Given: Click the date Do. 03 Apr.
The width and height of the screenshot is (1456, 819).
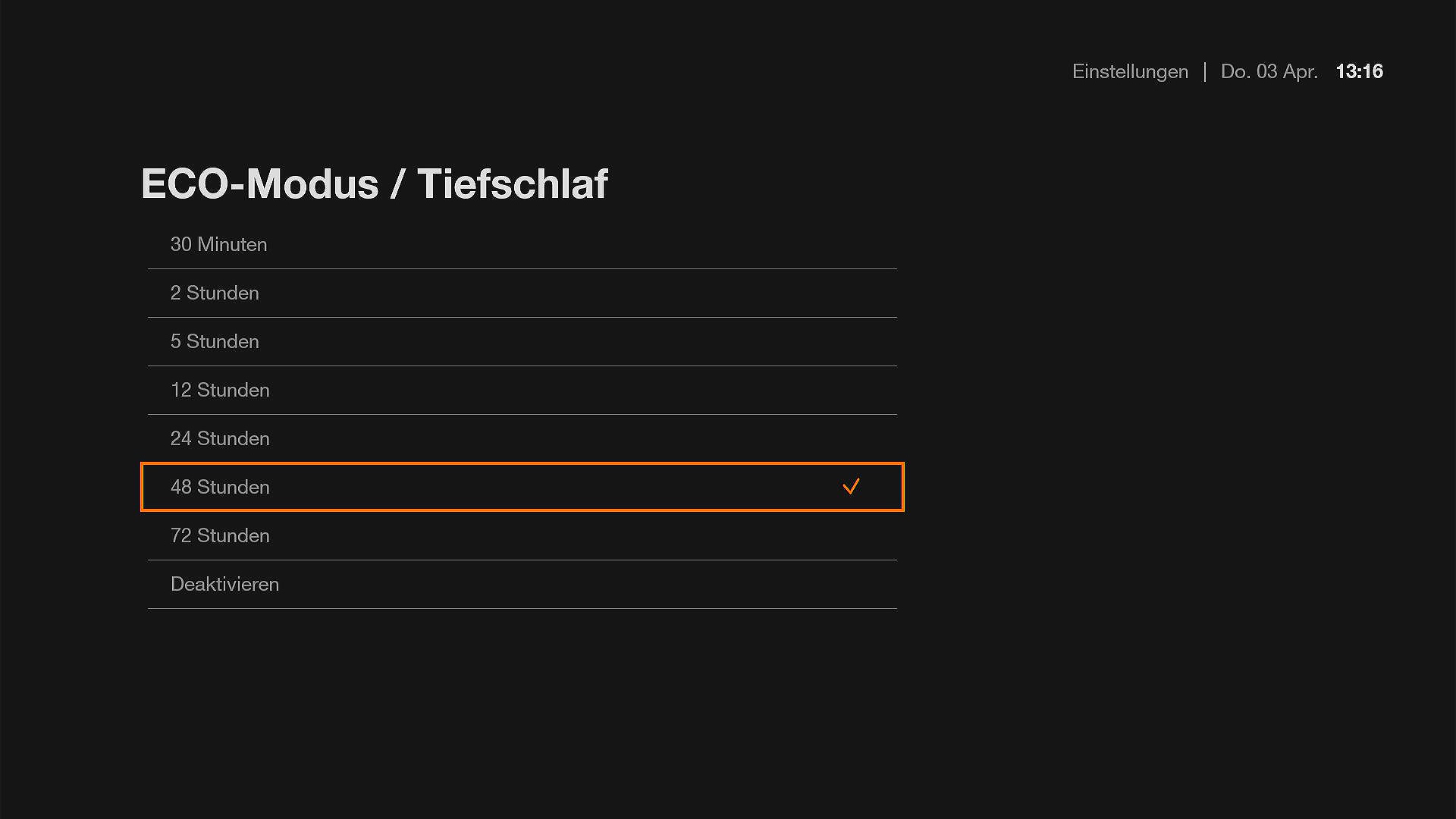Looking at the screenshot, I should point(1269,71).
